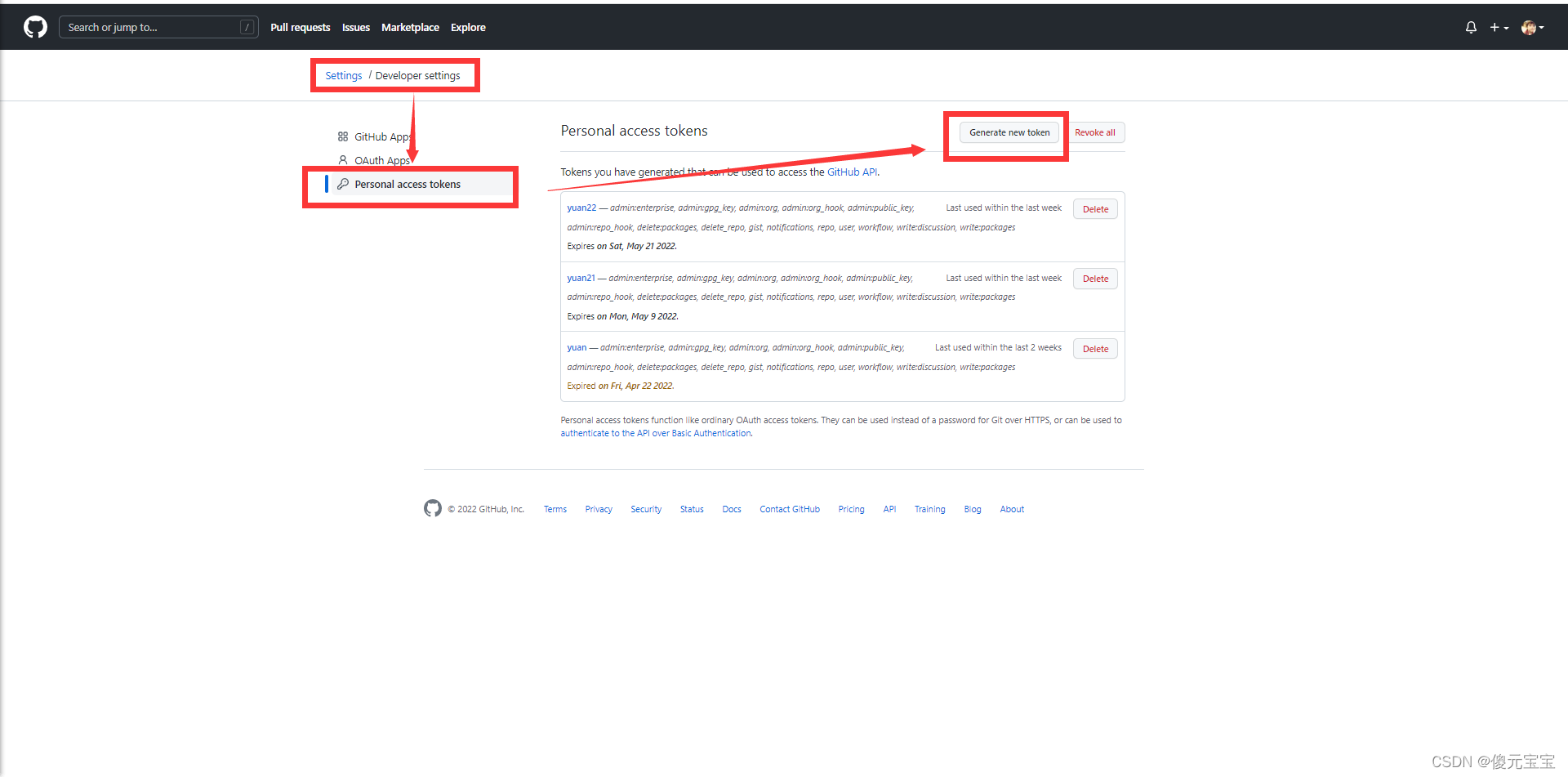This screenshot has width=1568, height=777.
Task: Open Status footer link
Action: pyautogui.click(x=692, y=509)
